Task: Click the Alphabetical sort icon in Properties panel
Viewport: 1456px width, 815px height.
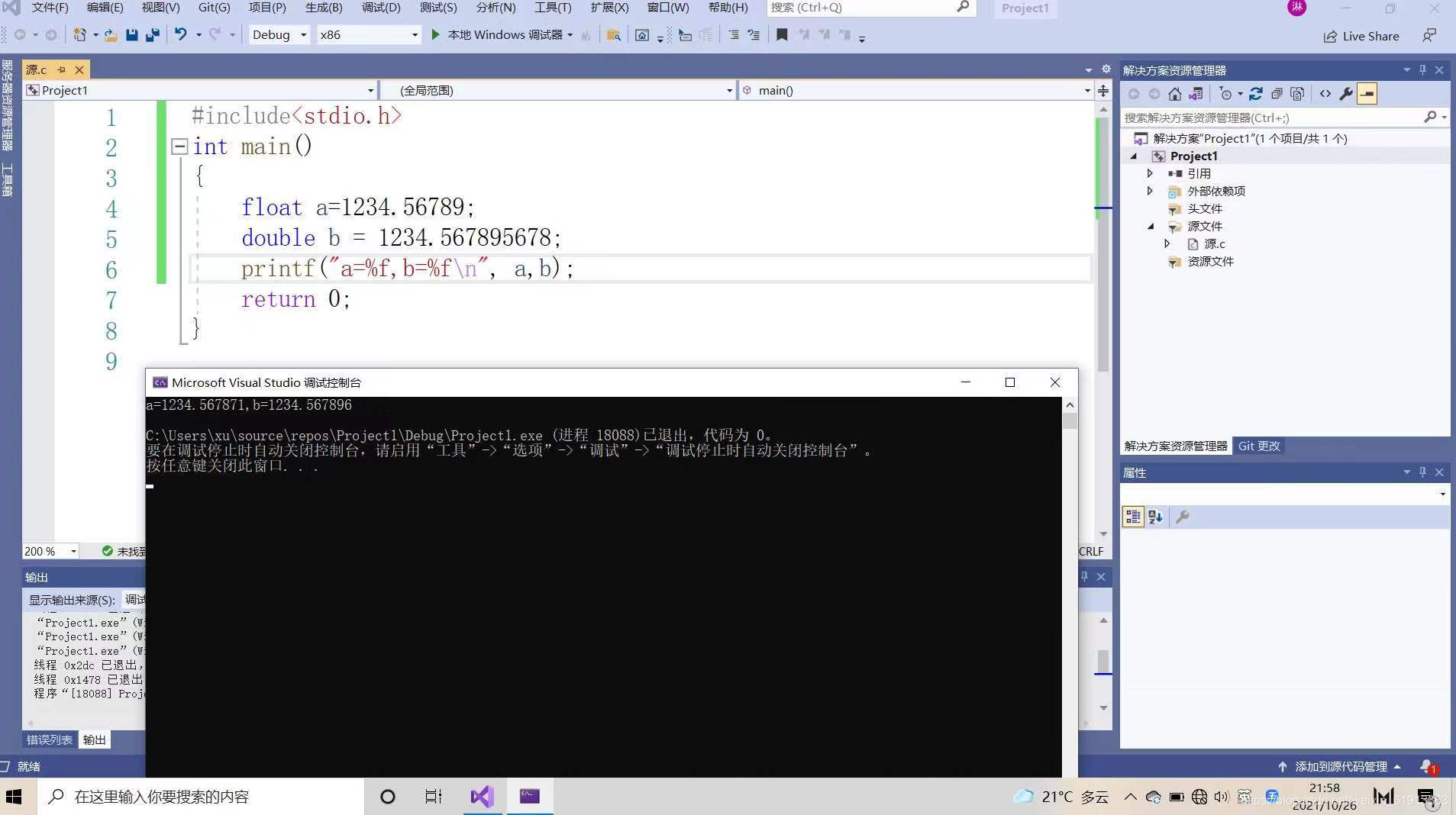Action: [1155, 517]
